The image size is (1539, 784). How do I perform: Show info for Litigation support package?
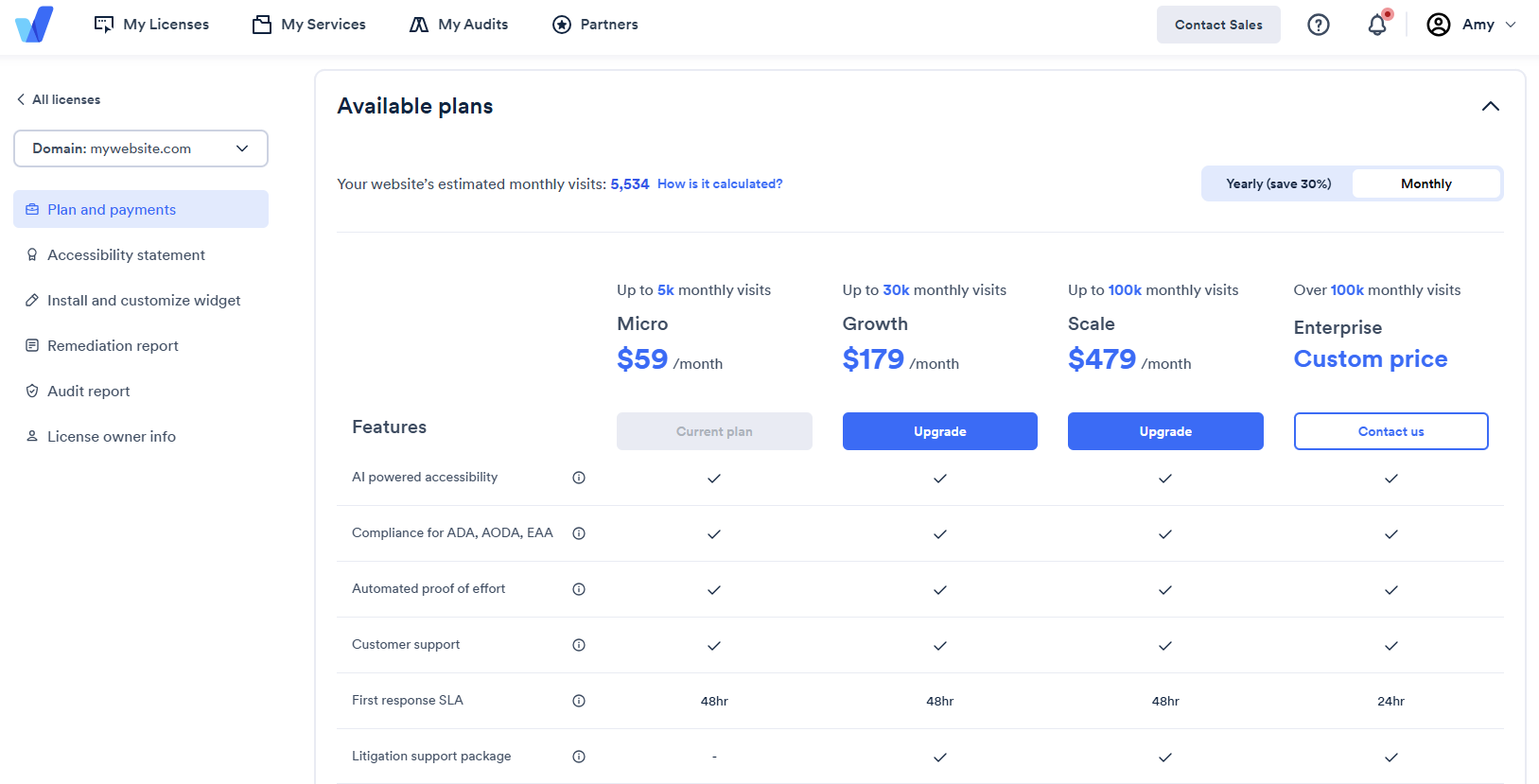(579, 757)
